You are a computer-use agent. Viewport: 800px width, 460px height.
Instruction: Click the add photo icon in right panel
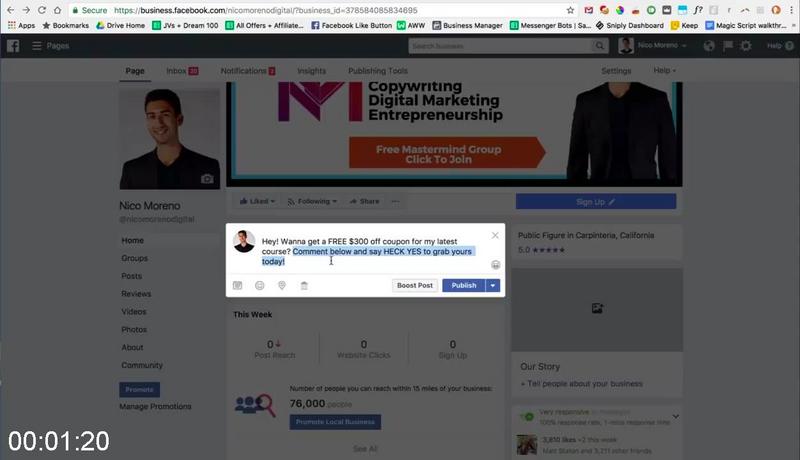pos(597,308)
